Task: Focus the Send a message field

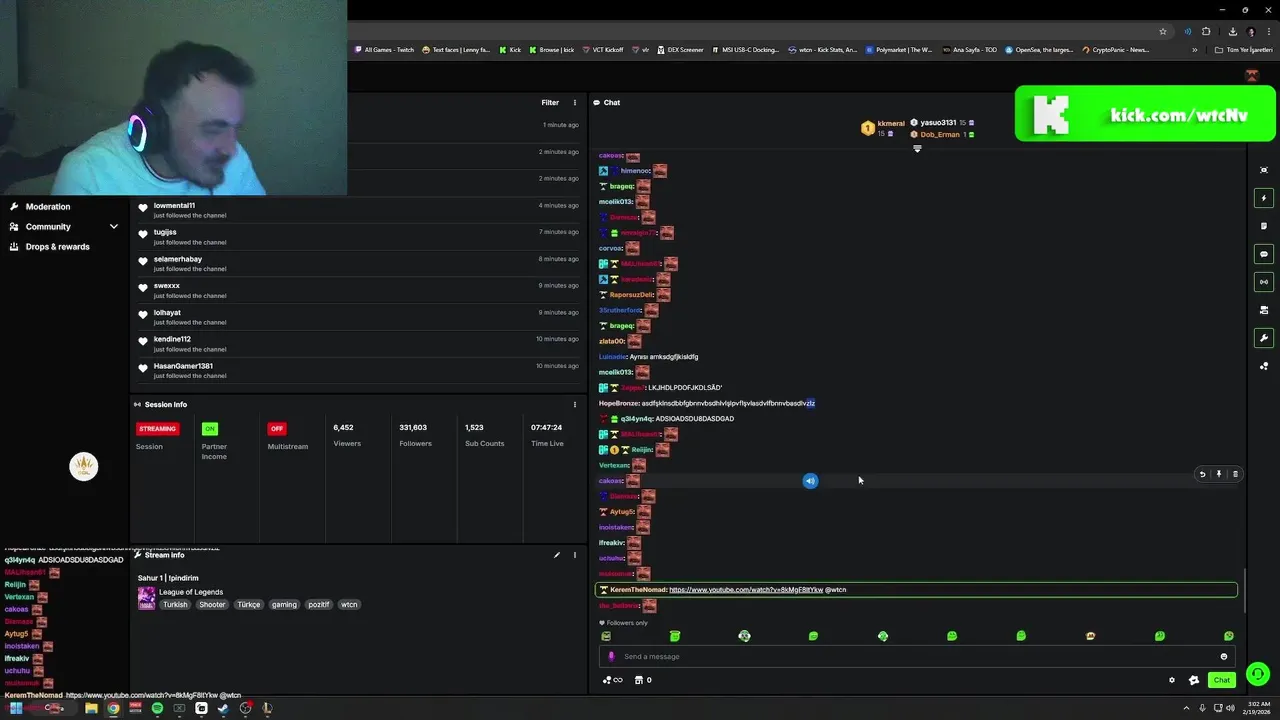Action: (915, 657)
